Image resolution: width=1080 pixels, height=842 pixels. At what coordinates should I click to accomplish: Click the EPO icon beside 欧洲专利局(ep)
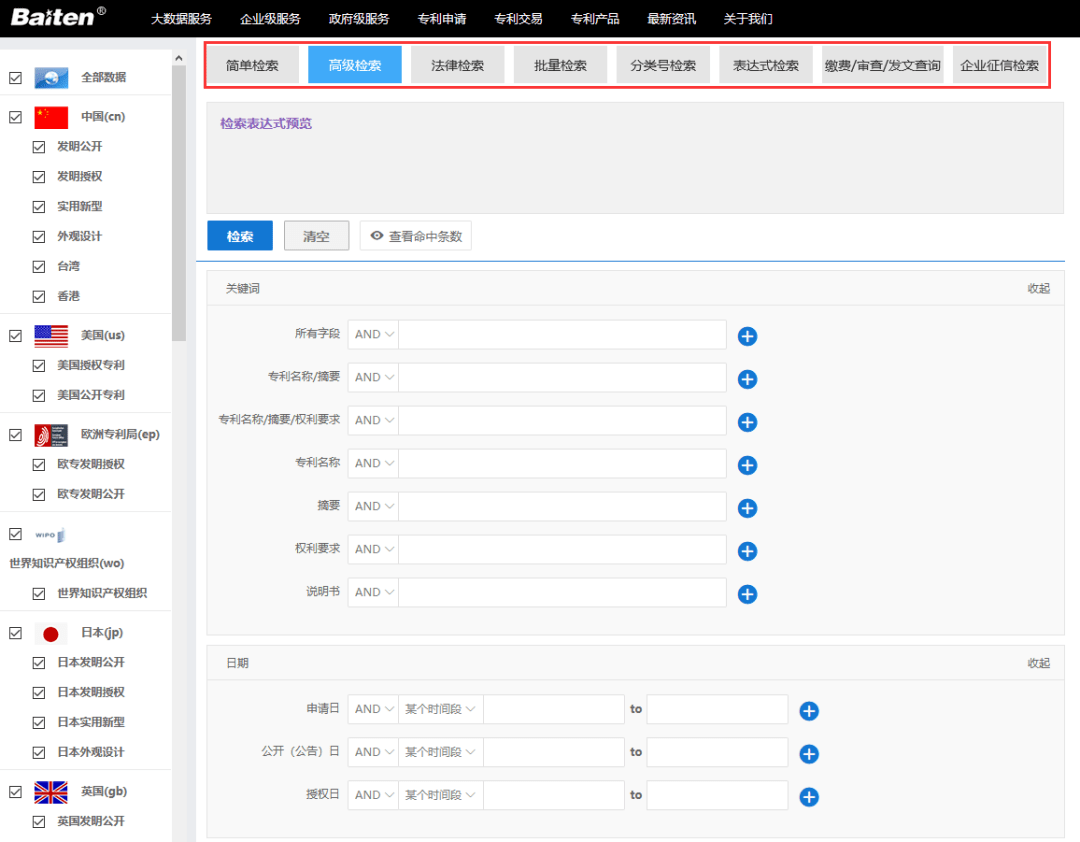51,434
